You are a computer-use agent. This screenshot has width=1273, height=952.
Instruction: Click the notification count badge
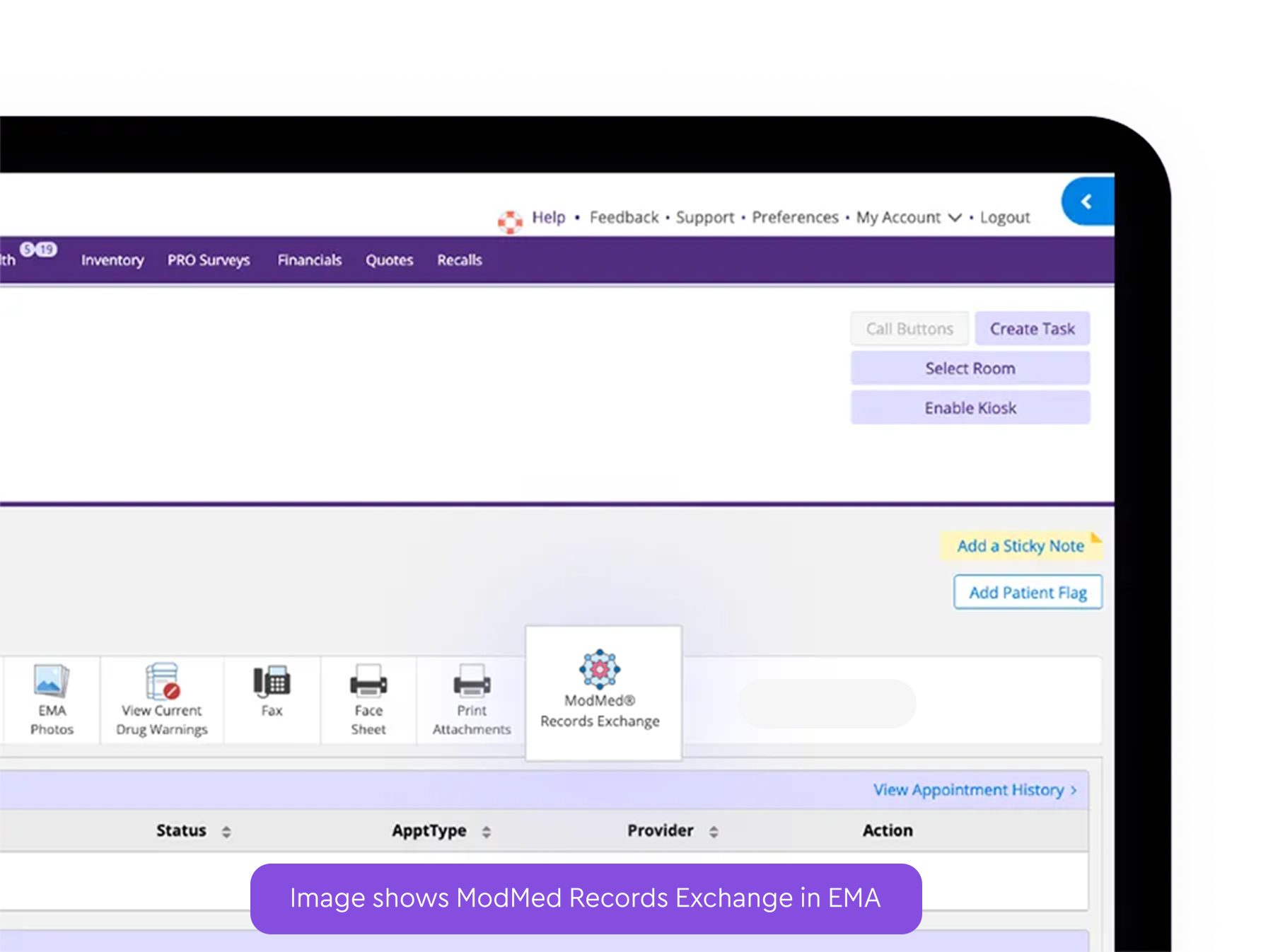[38, 249]
